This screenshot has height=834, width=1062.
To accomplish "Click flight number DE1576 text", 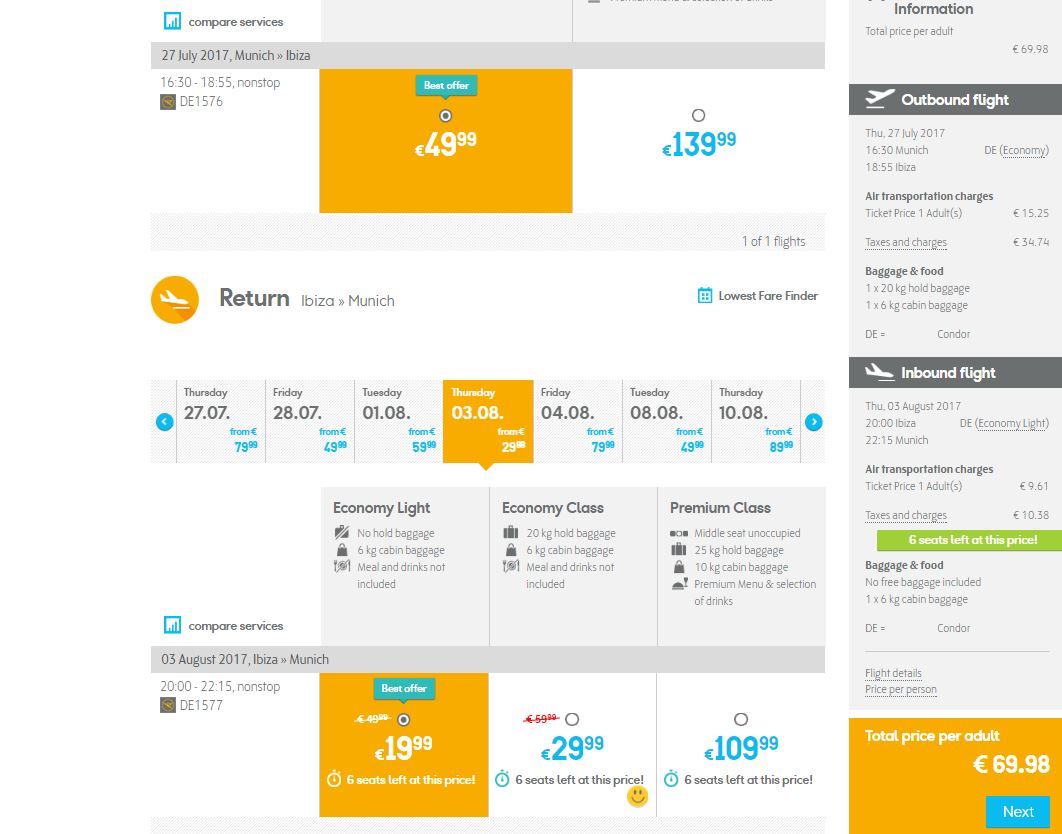I will [201, 102].
